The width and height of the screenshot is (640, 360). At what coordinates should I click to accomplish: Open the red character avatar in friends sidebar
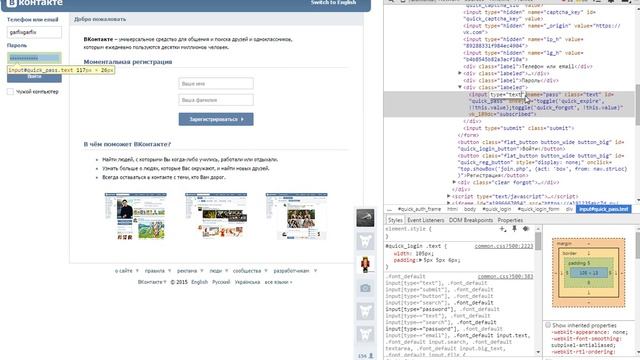tap(365, 264)
